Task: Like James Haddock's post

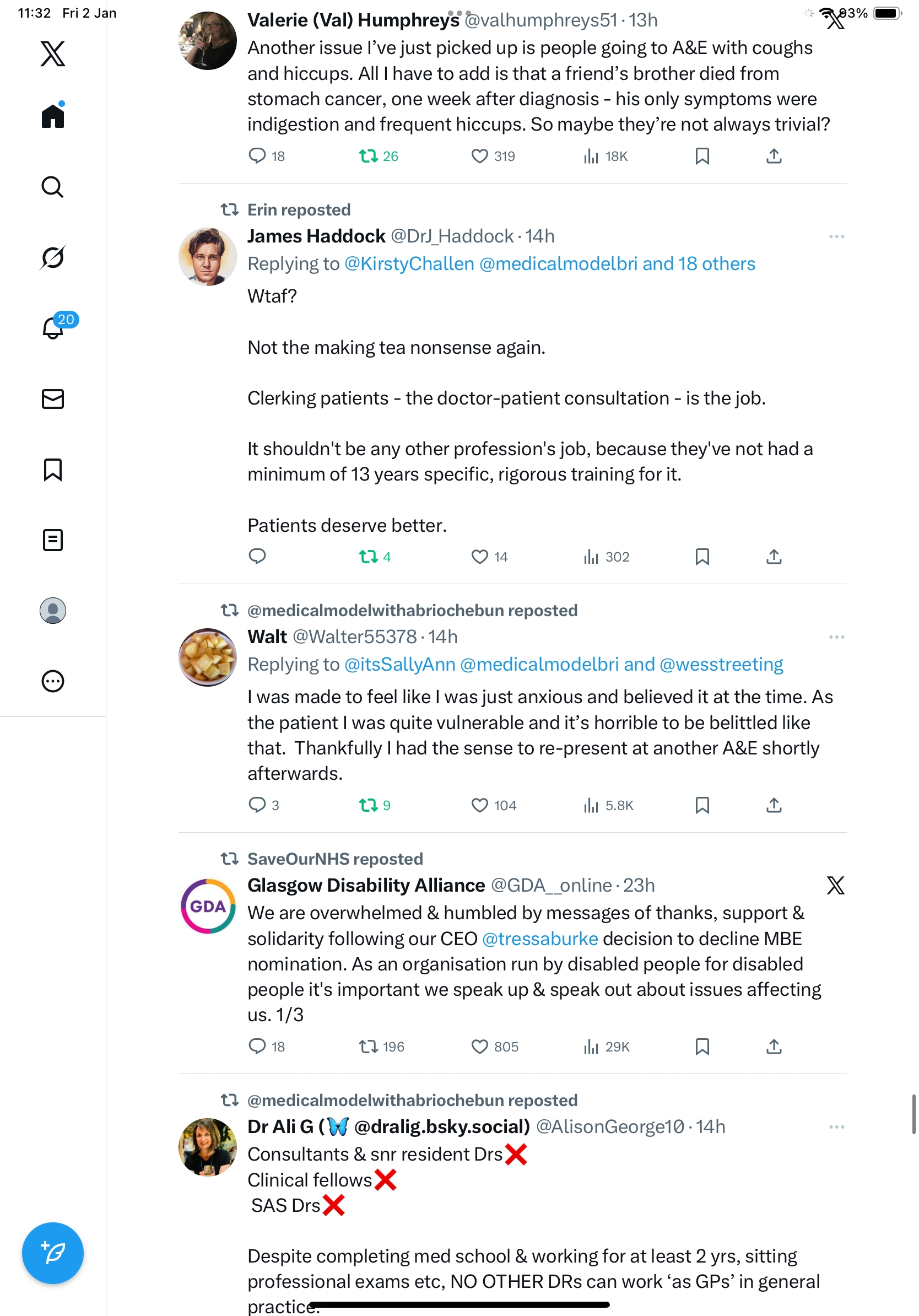Action: [479, 557]
